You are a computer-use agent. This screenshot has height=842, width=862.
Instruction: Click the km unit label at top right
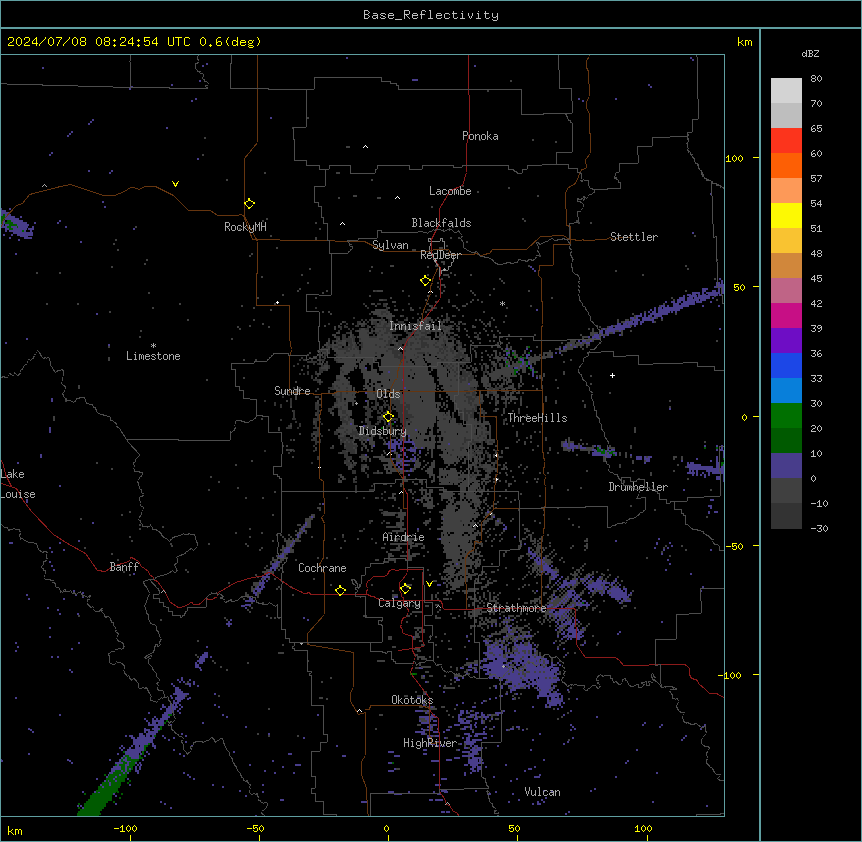coord(744,42)
